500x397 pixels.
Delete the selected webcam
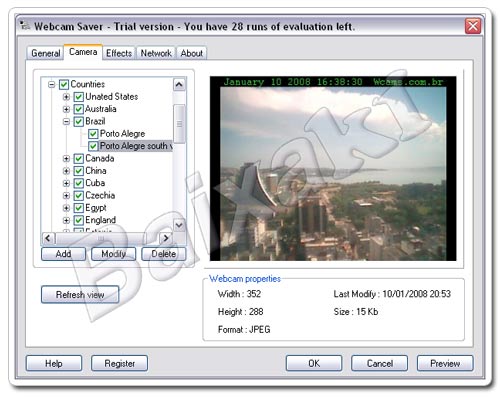(164, 254)
